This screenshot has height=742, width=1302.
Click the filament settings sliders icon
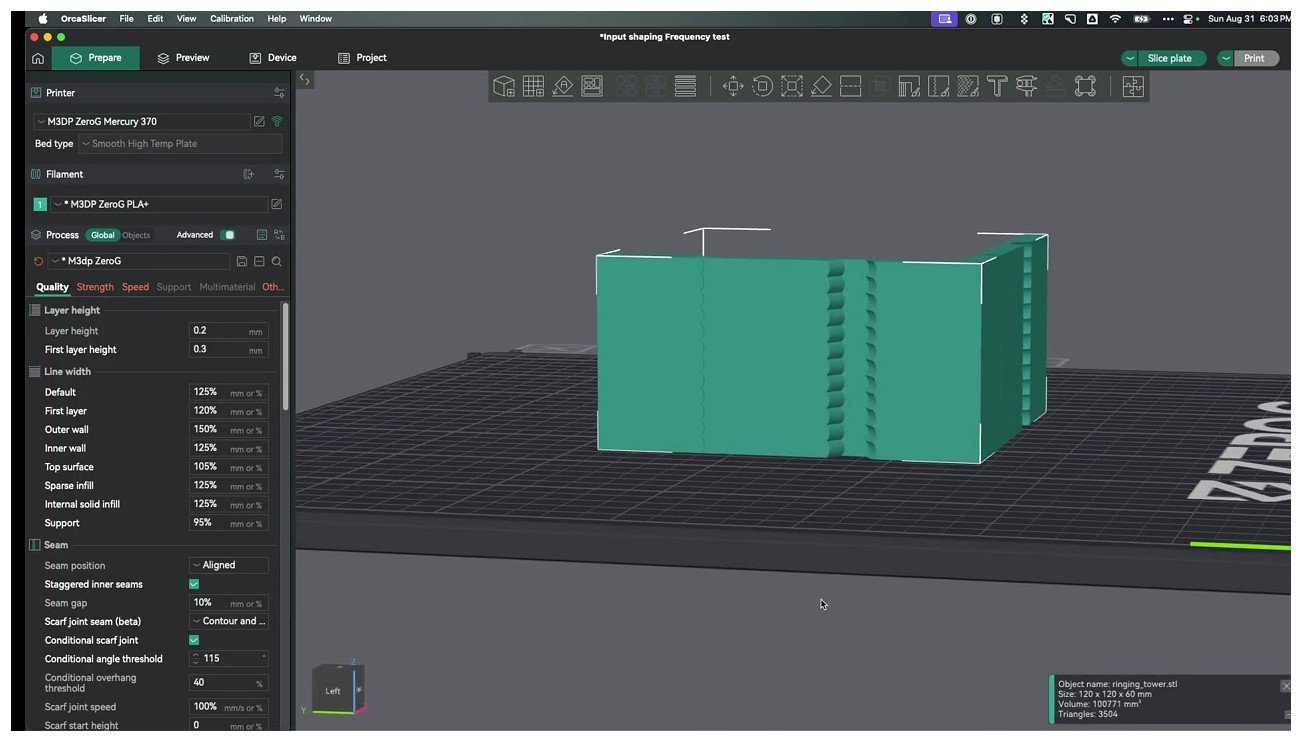click(279, 174)
